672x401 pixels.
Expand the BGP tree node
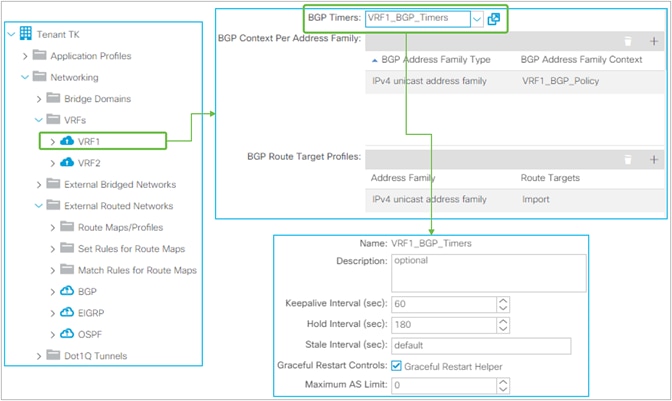pyautogui.click(x=52, y=292)
